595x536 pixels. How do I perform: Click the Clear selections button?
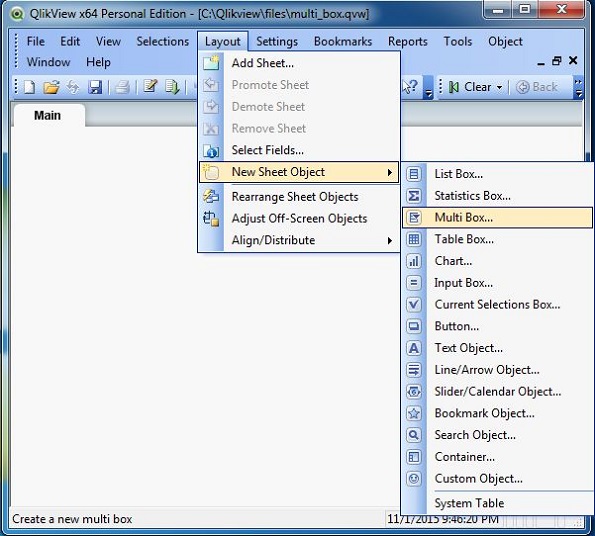pyautogui.click(x=471, y=87)
